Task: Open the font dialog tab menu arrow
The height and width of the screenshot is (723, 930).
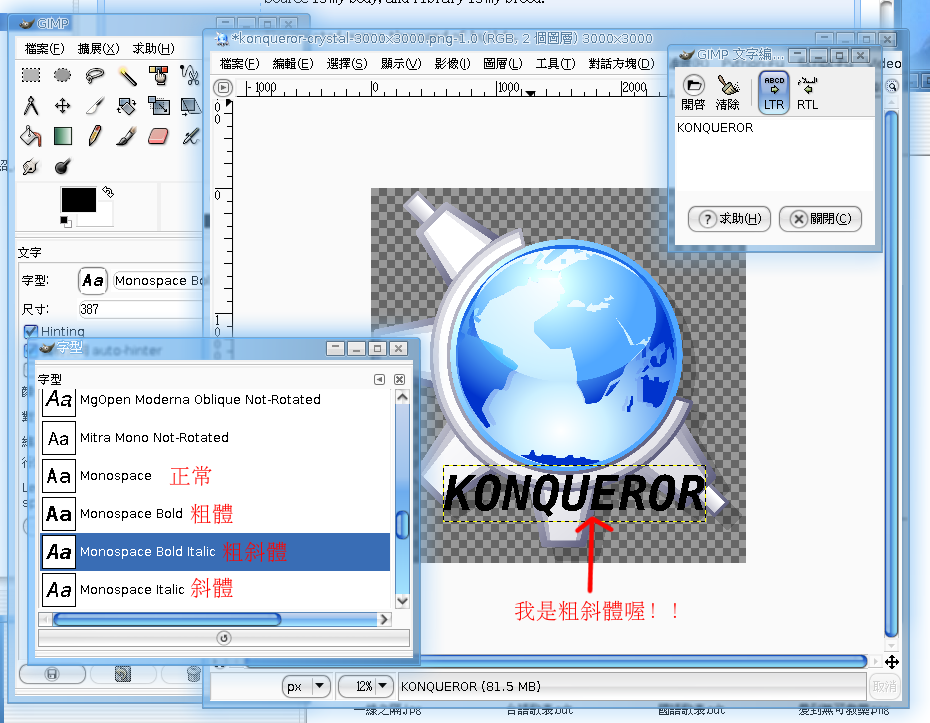Action: pyautogui.click(x=380, y=379)
